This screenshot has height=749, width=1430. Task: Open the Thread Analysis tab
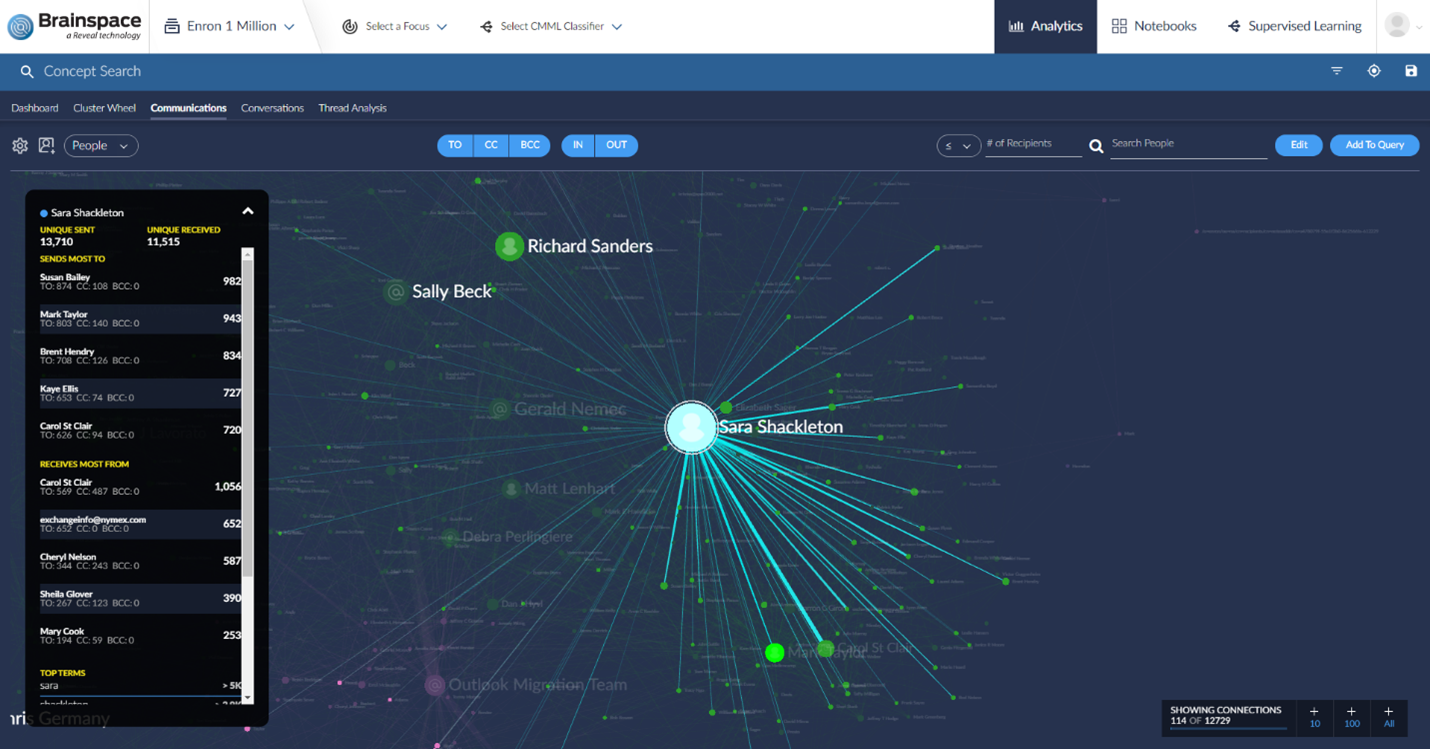pos(352,108)
